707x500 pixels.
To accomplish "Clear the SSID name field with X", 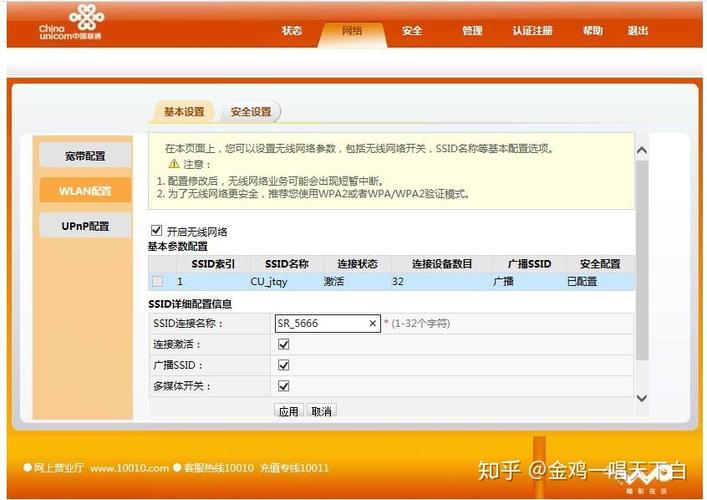I will pyautogui.click(x=372, y=323).
